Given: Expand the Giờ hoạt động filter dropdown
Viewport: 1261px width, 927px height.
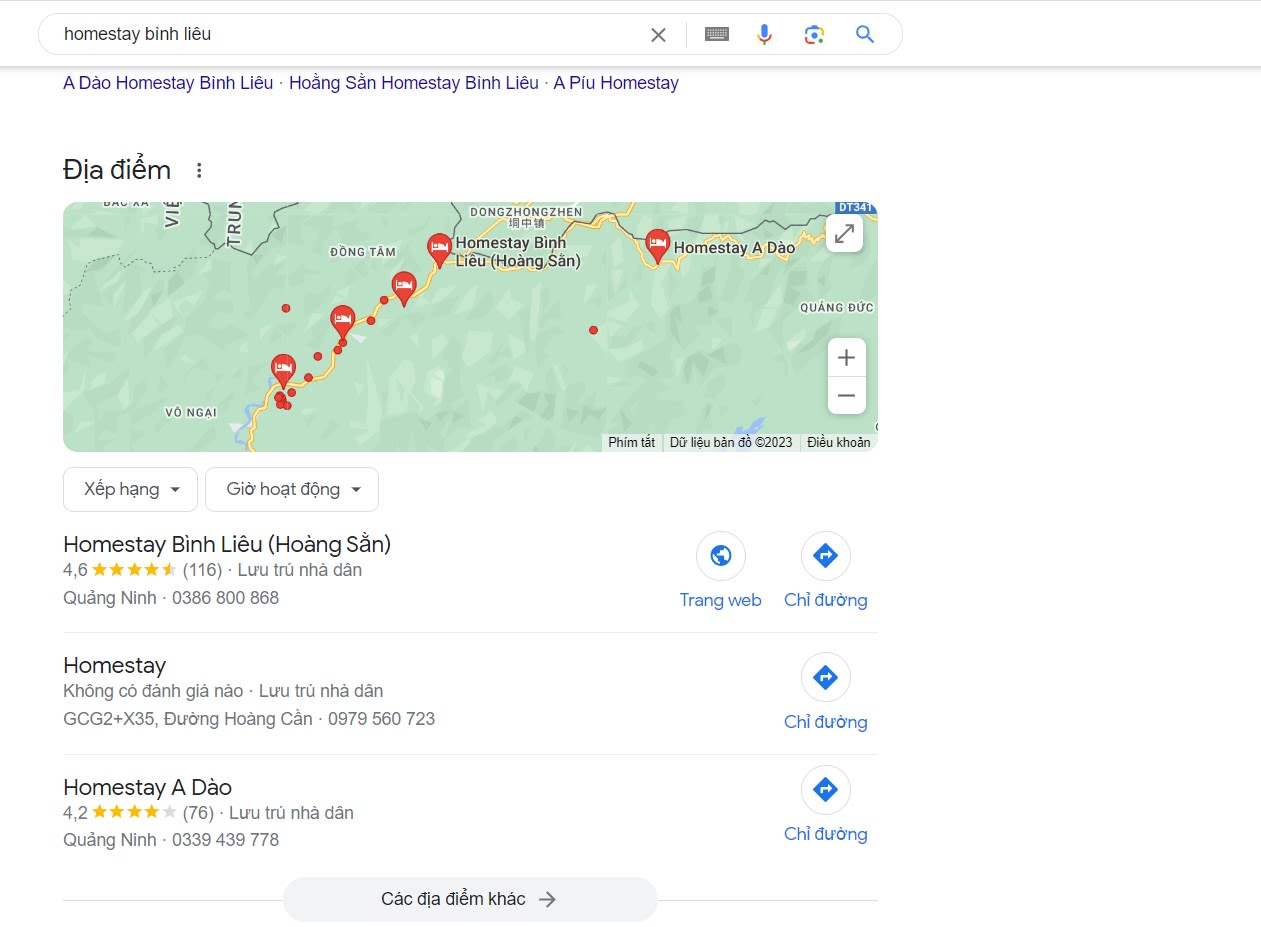Looking at the screenshot, I should point(292,490).
